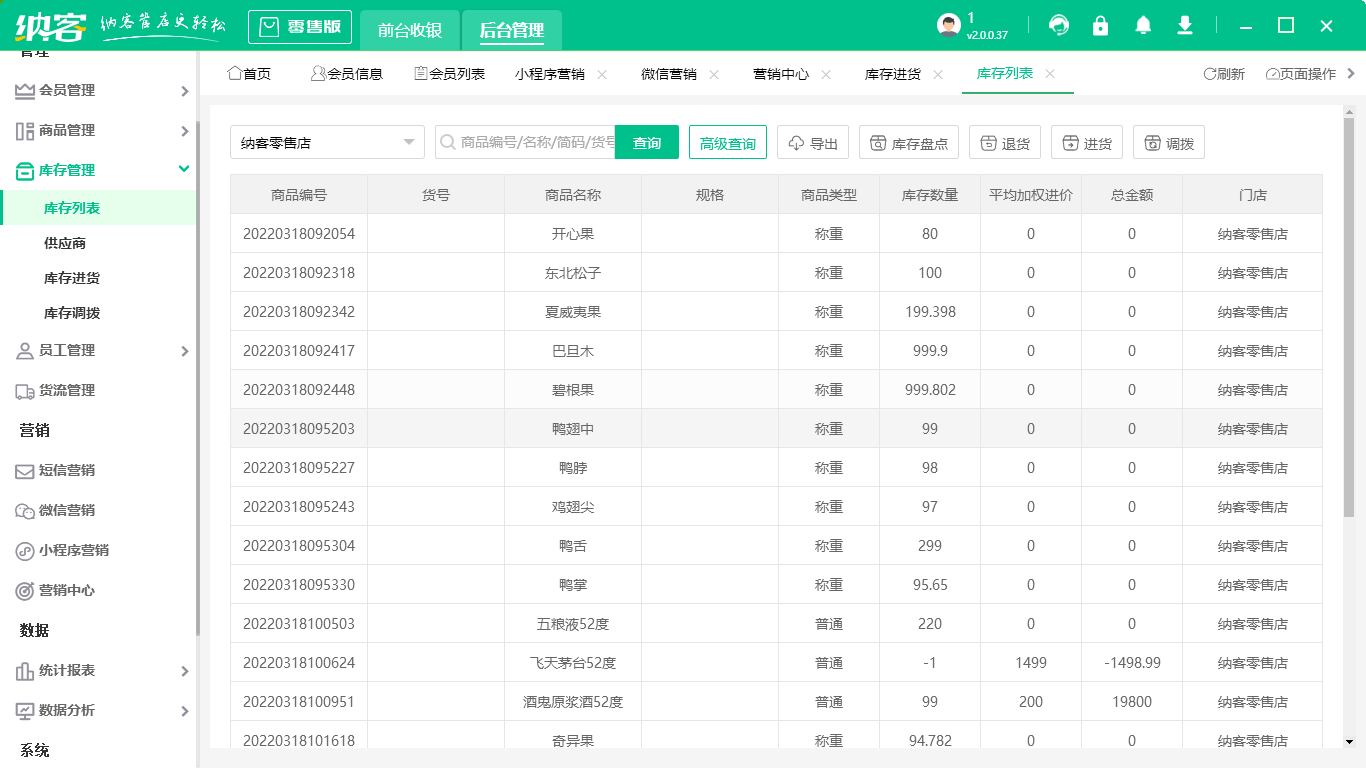Click the customer service headset icon
This screenshot has width=1366, height=768.
(x=1059, y=26)
